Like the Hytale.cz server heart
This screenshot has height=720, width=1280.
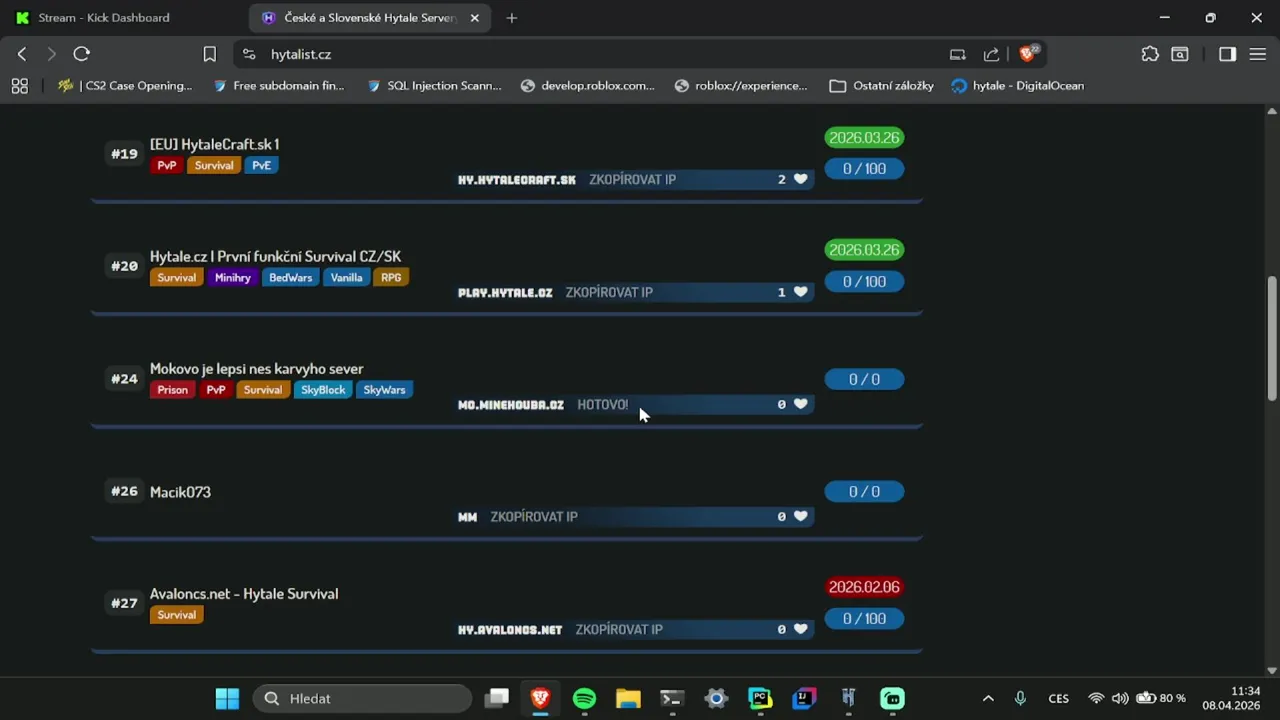[x=800, y=292]
